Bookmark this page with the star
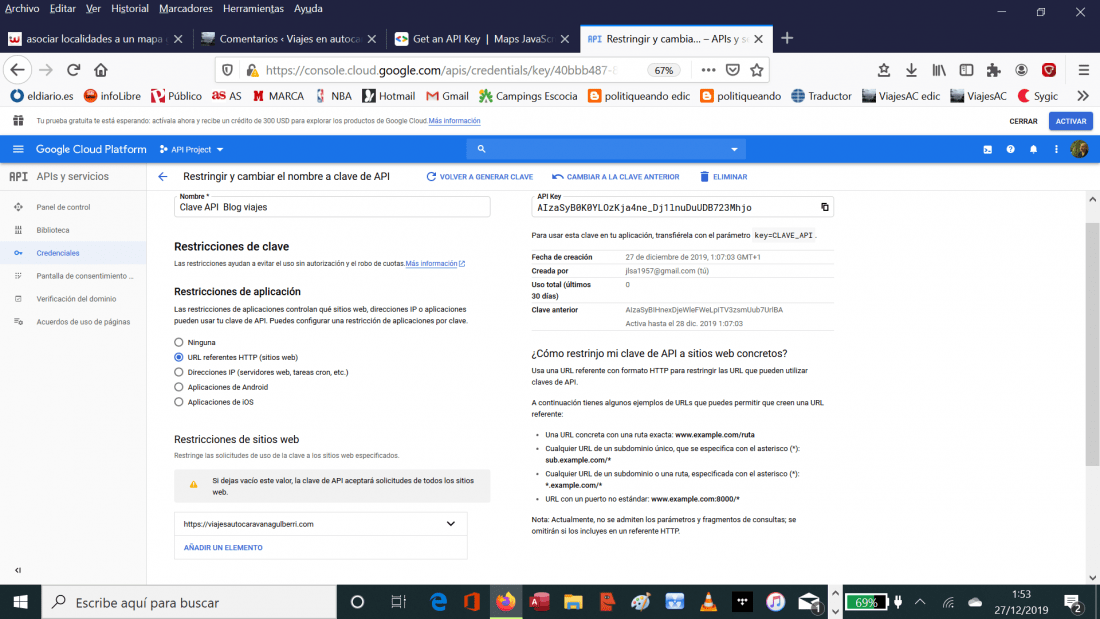The width and height of the screenshot is (1100, 619). click(x=756, y=70)
